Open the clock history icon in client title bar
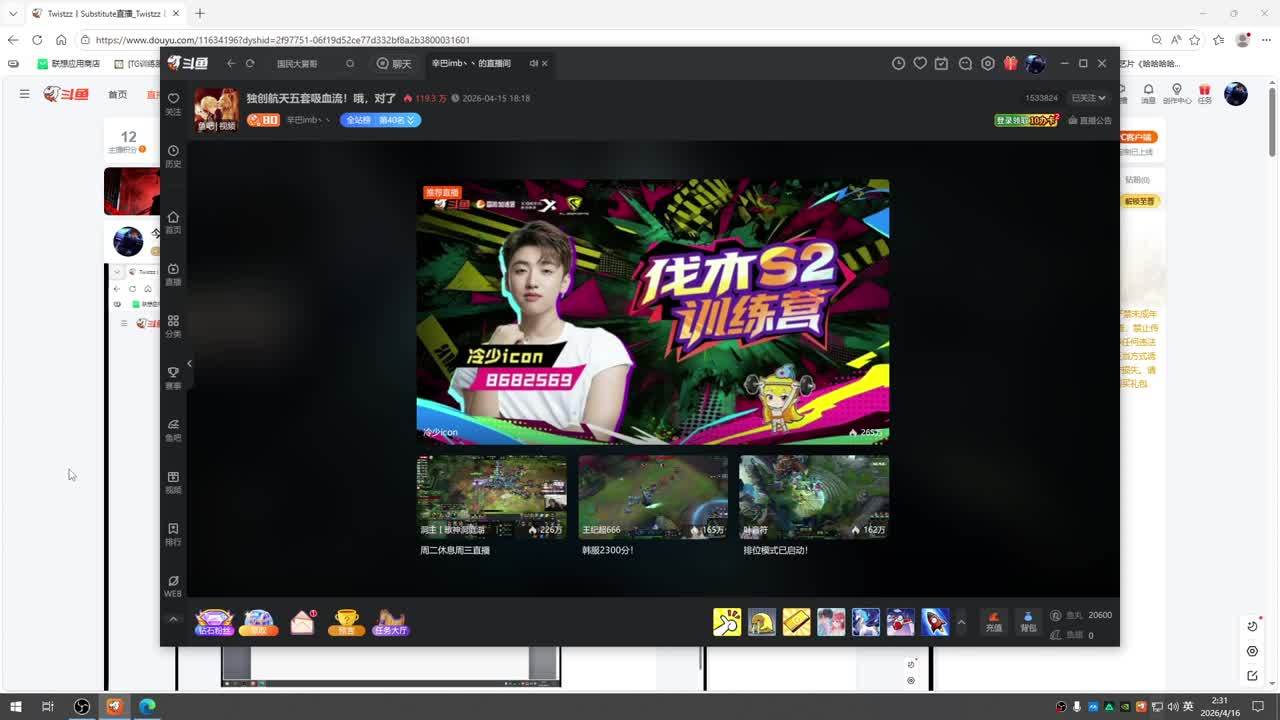This screenshot has width=1280, height=720. click(898, 63)
